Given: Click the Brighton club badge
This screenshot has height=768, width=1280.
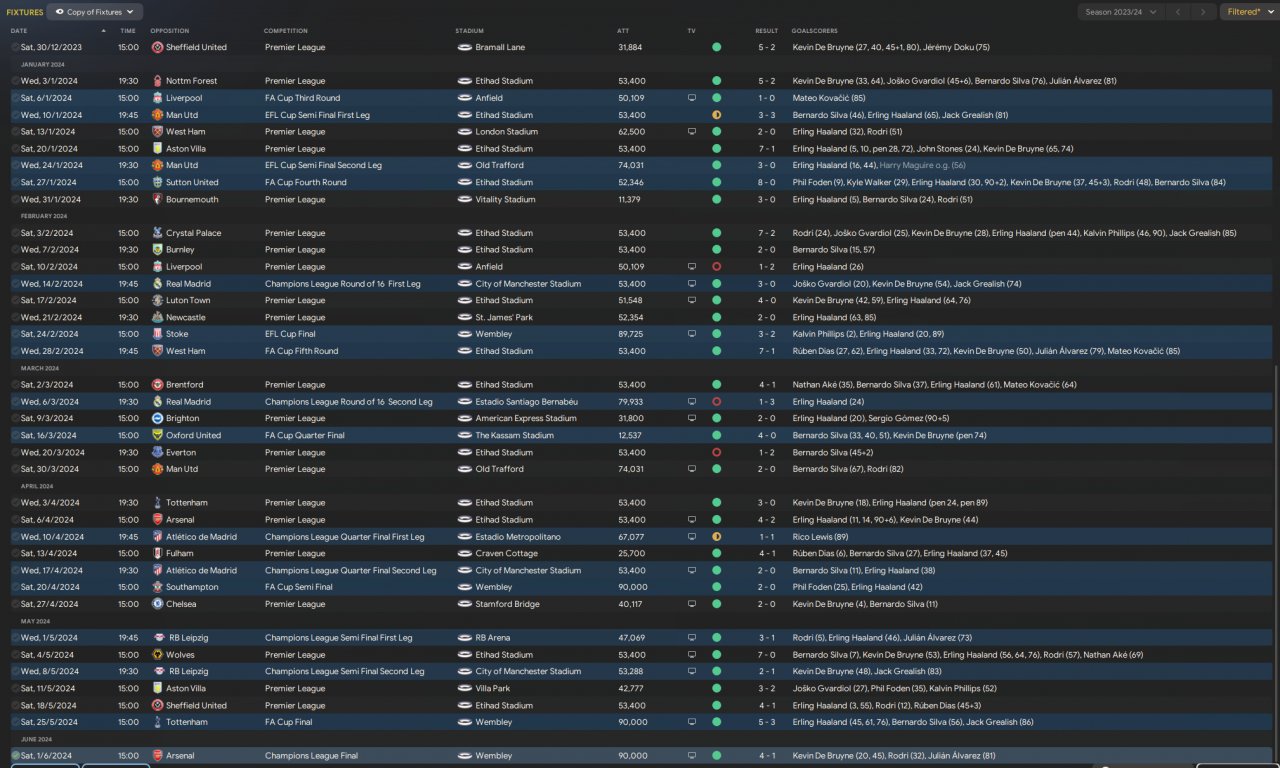Looking at the screenshot, I should point(157,419).
